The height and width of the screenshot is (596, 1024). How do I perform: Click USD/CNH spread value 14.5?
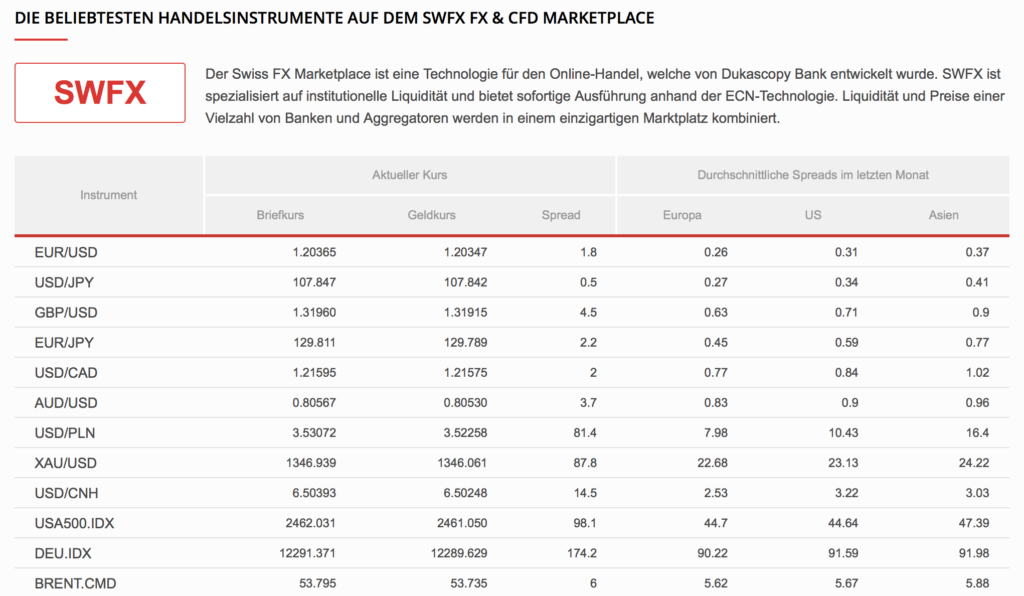pyautogui.click(x=585, y=492)
